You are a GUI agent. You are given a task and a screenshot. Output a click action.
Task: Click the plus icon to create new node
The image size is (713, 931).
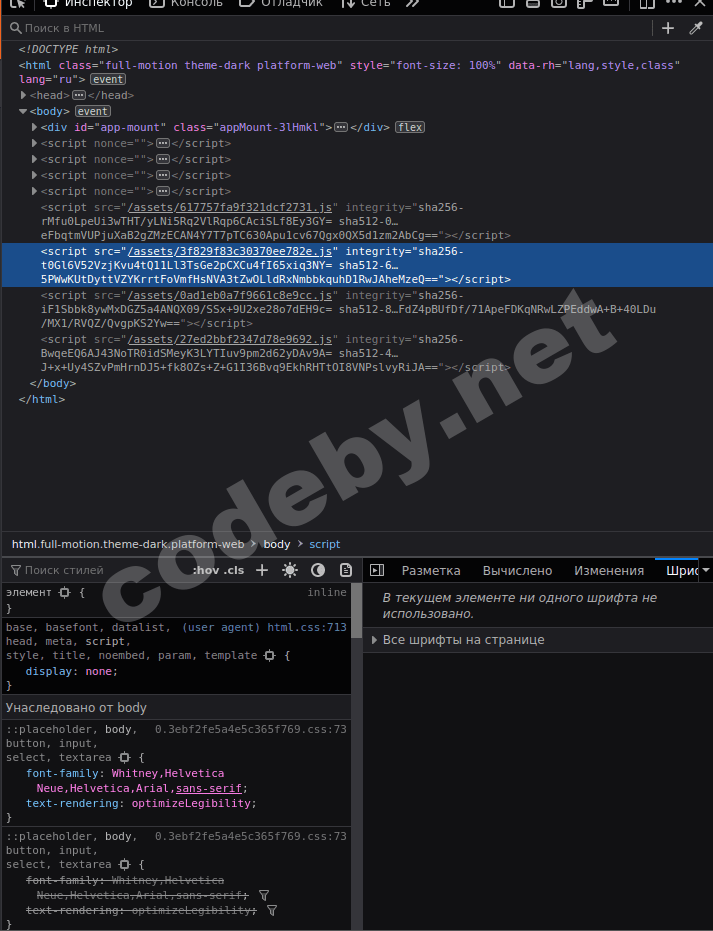668,28
